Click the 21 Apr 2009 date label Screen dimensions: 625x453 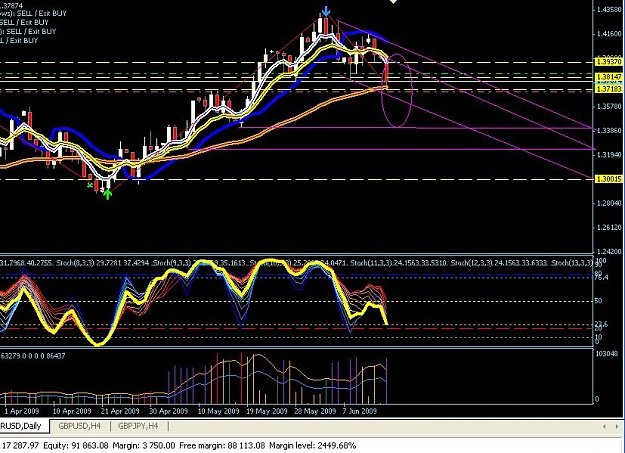click(x=120, y=411)
